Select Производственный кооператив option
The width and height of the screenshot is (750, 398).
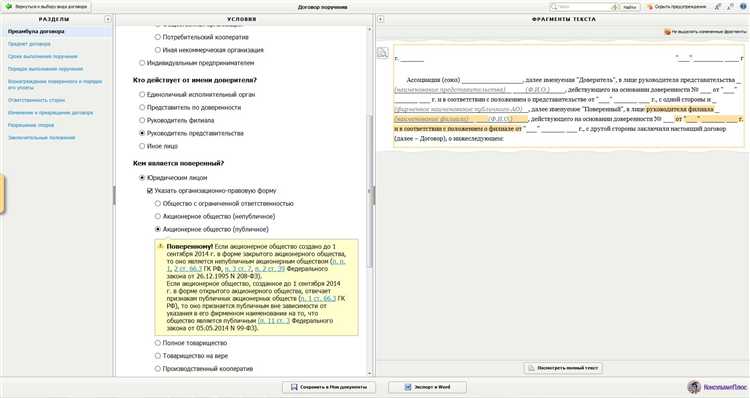157,368
